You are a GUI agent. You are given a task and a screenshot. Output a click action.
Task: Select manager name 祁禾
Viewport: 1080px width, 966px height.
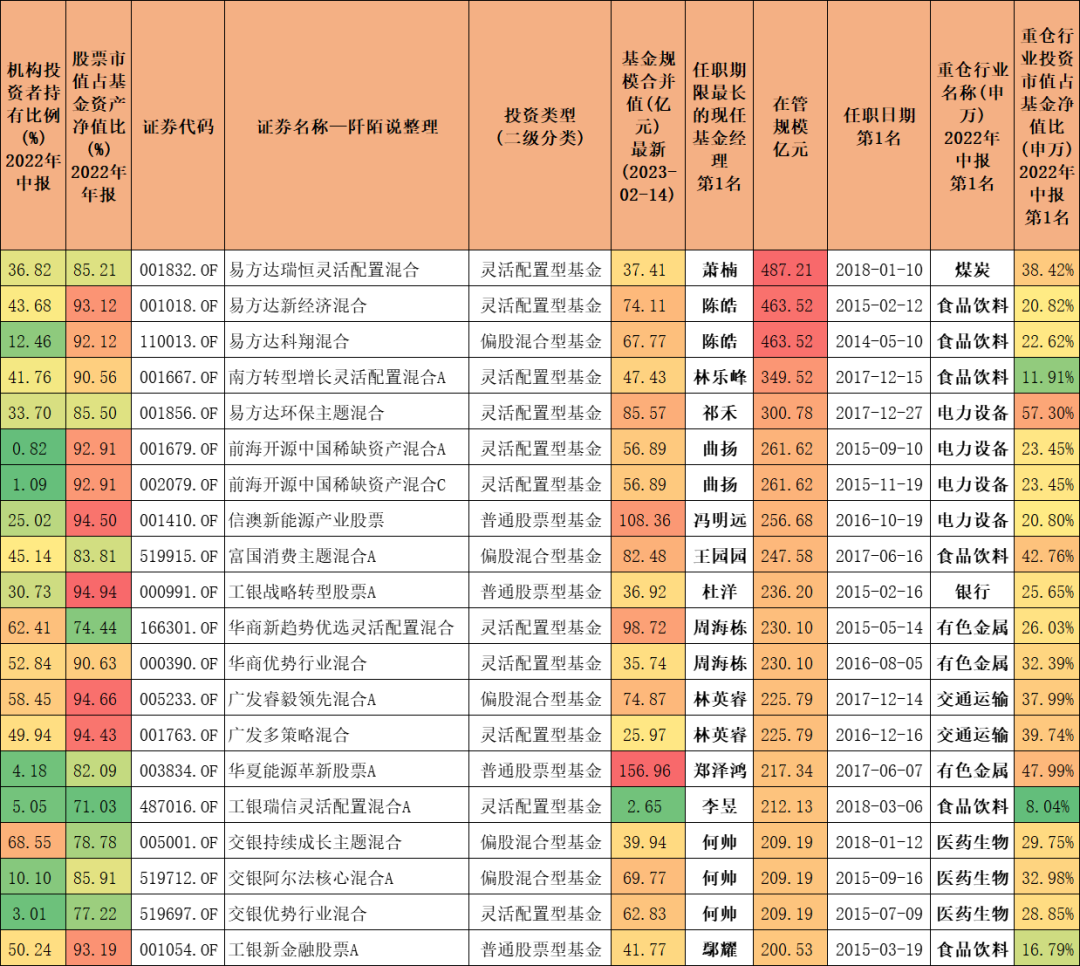click(x=719, y=413)
